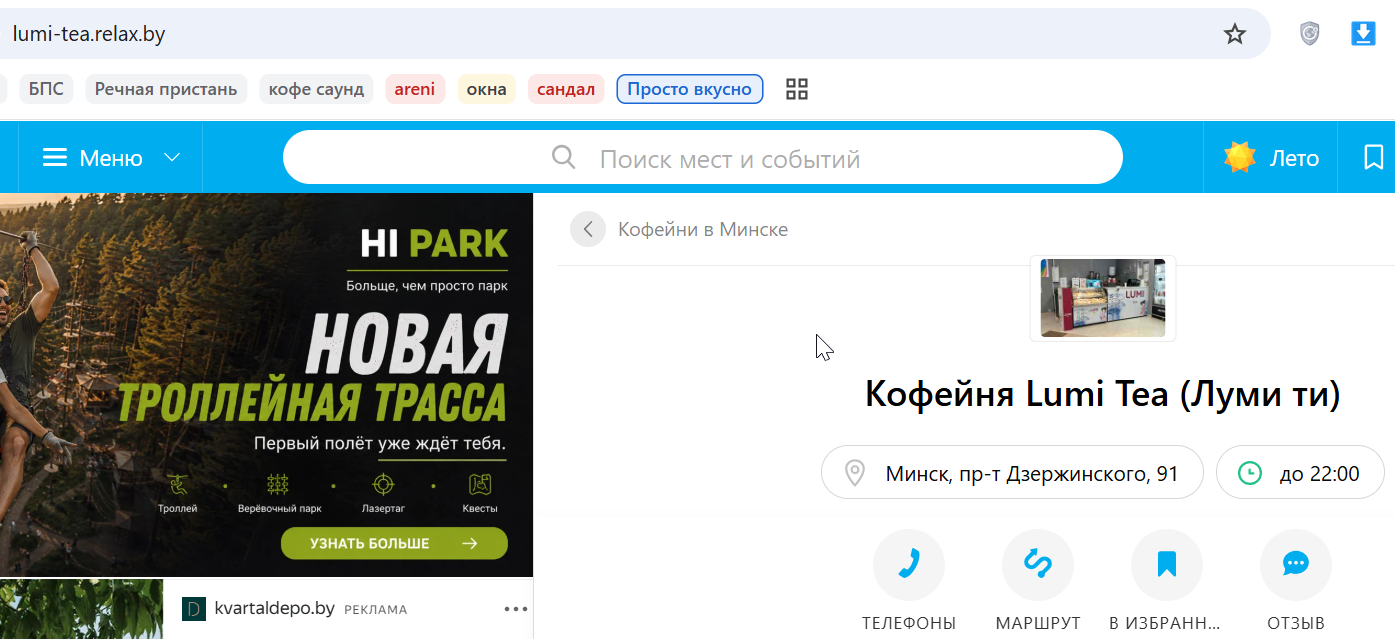Image resolution: width=1395 pixels, height=639 pixels.
Task: Click the map pin icon by the address
Action: pos(854,473)
